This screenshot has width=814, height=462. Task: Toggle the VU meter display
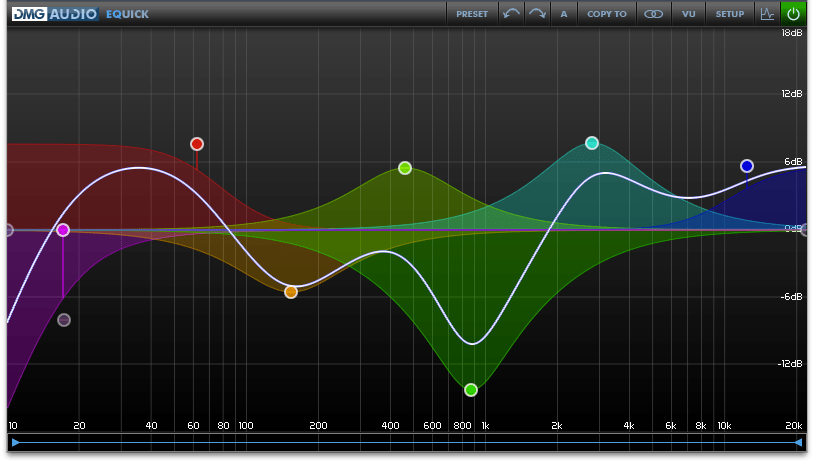point(688,14)
